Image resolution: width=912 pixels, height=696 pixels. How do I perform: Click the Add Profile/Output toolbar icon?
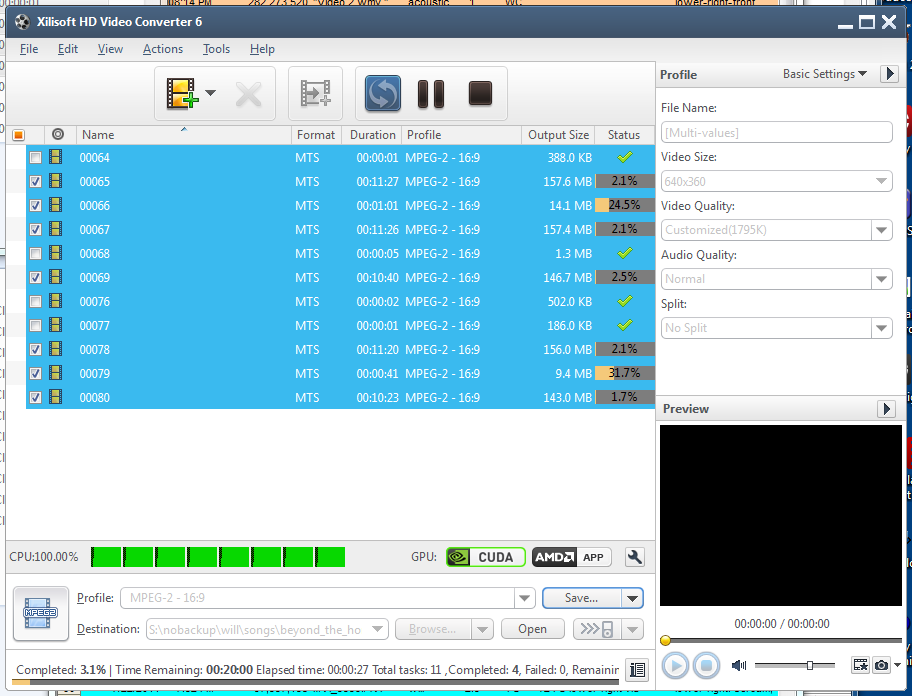coord(315,94)
